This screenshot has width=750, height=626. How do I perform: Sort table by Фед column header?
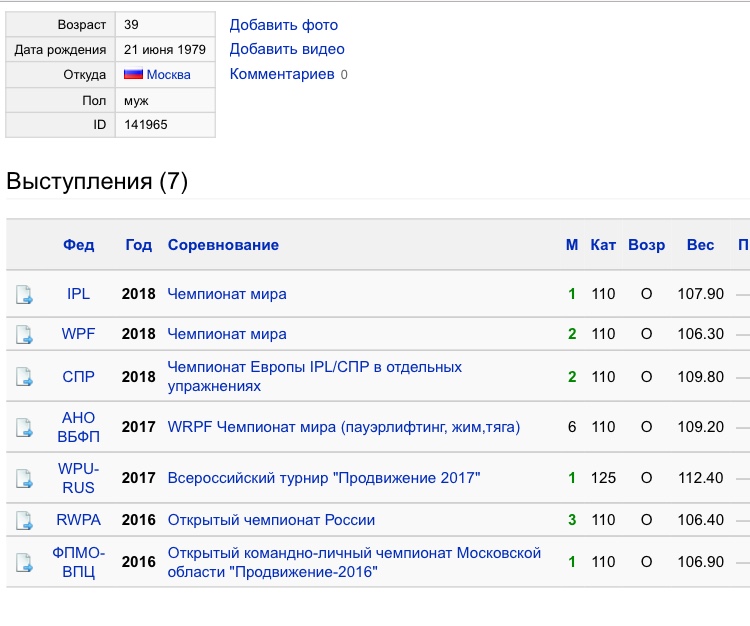(x=78, y=245)
